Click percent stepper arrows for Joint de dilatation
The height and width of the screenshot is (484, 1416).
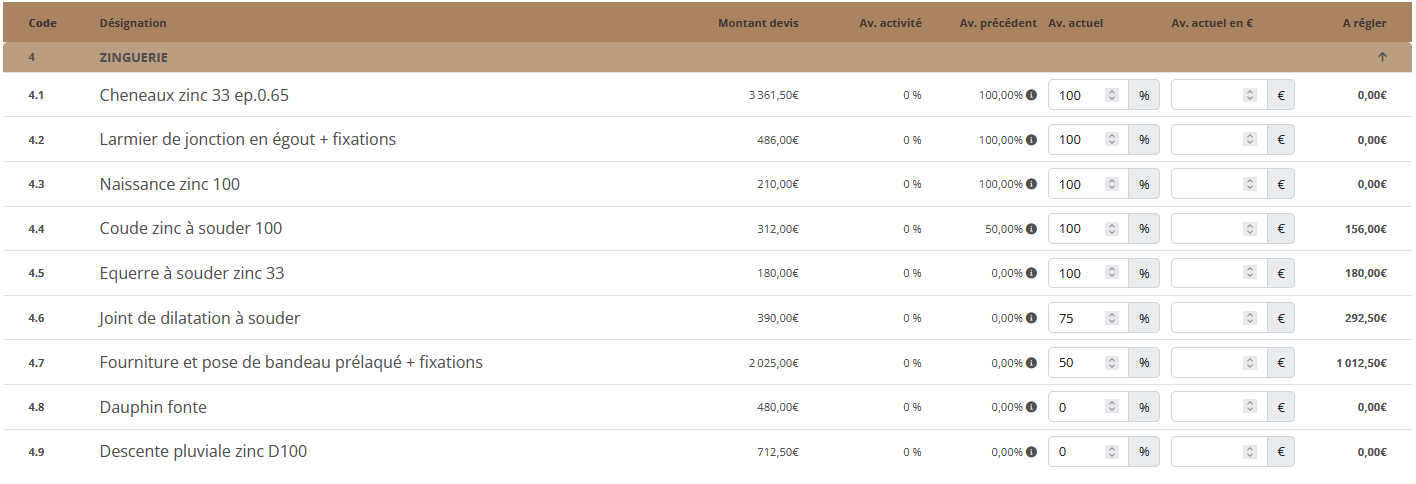coord(1111,318)
